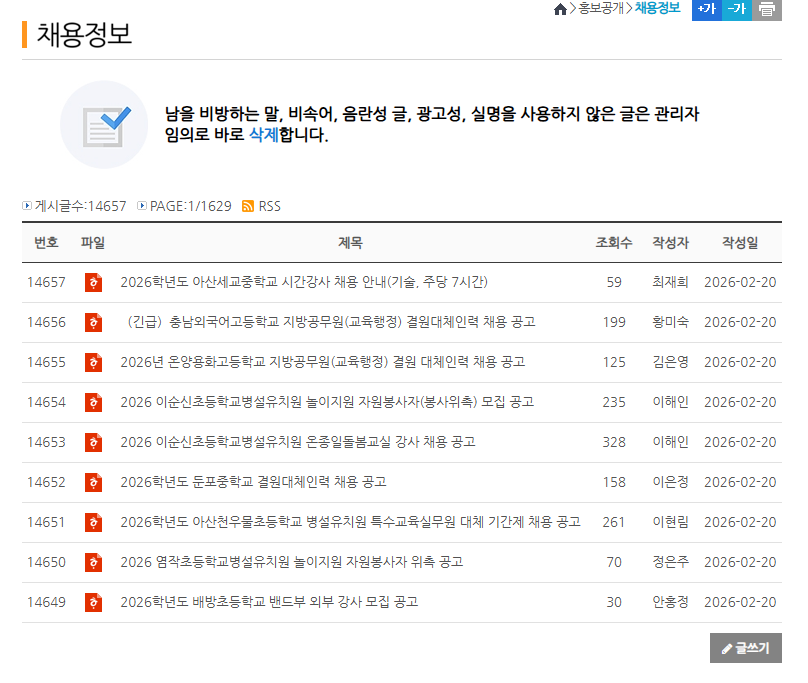Open the 채용정보 breadcrumb link
This screenshot has width=808, height=683.
pyautogui.click(x=658, y=8)
